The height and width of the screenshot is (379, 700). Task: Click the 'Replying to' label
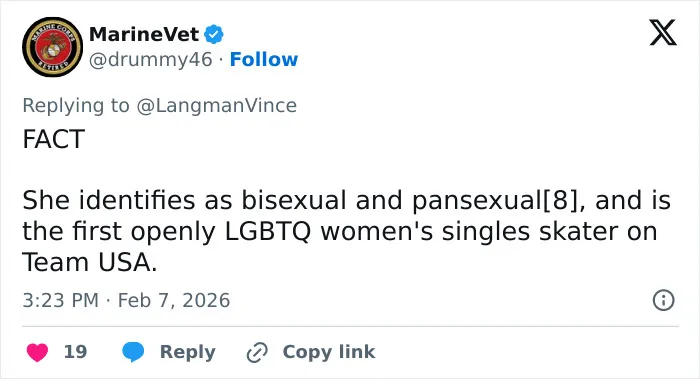[x=76, y=106]
